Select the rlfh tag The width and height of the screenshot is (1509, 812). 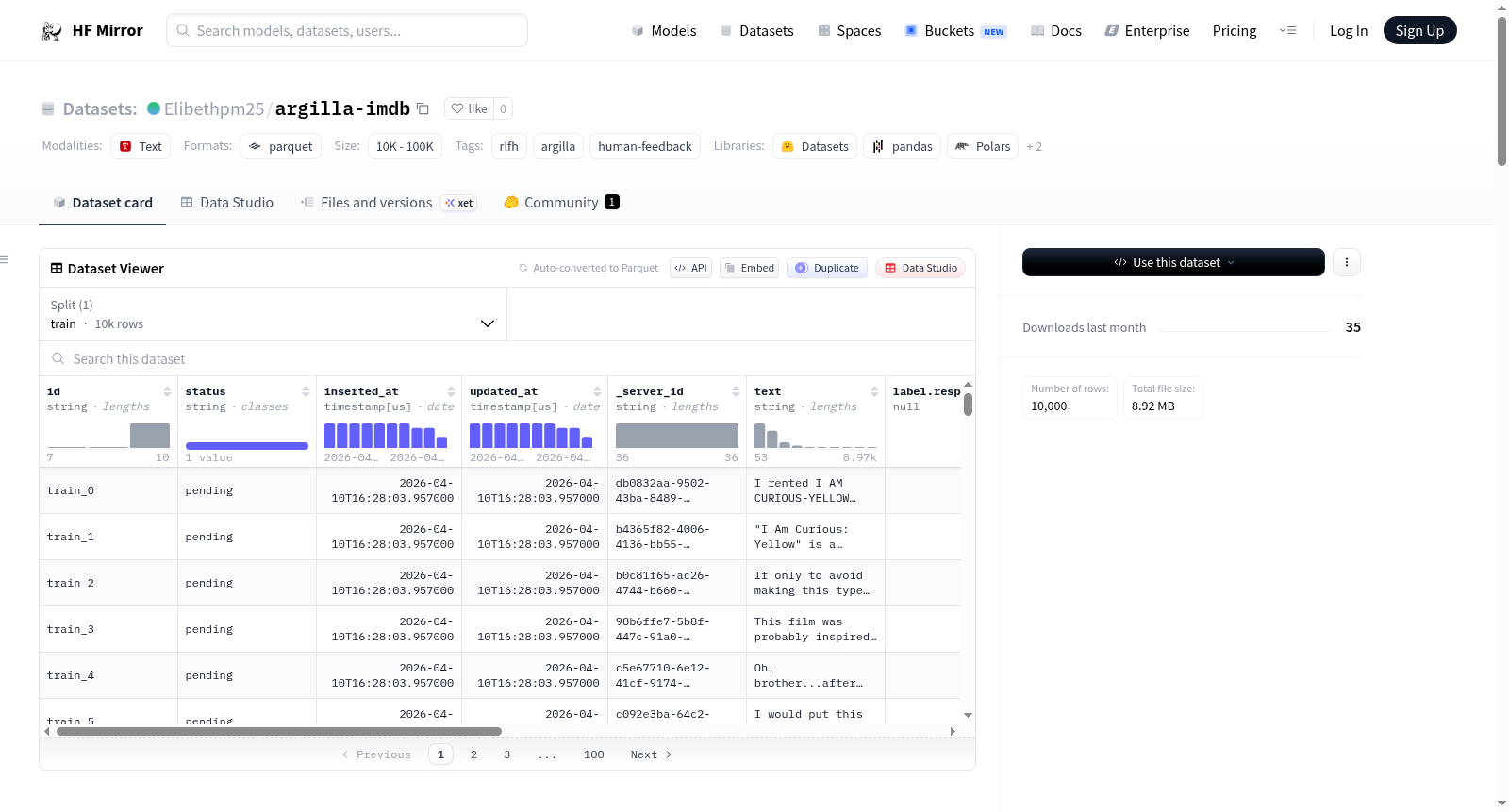[x=509, y=146]
